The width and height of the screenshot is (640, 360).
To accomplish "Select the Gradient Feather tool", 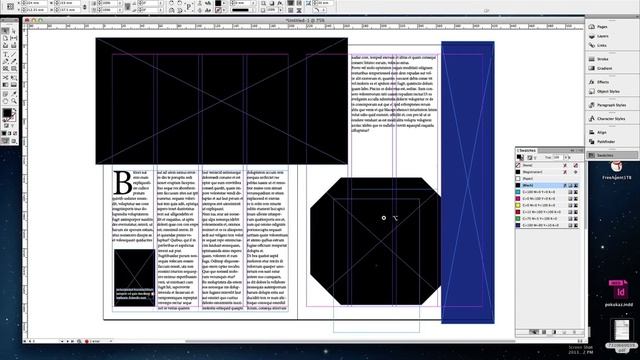I will pyautogui.click(x=13, y=85).
